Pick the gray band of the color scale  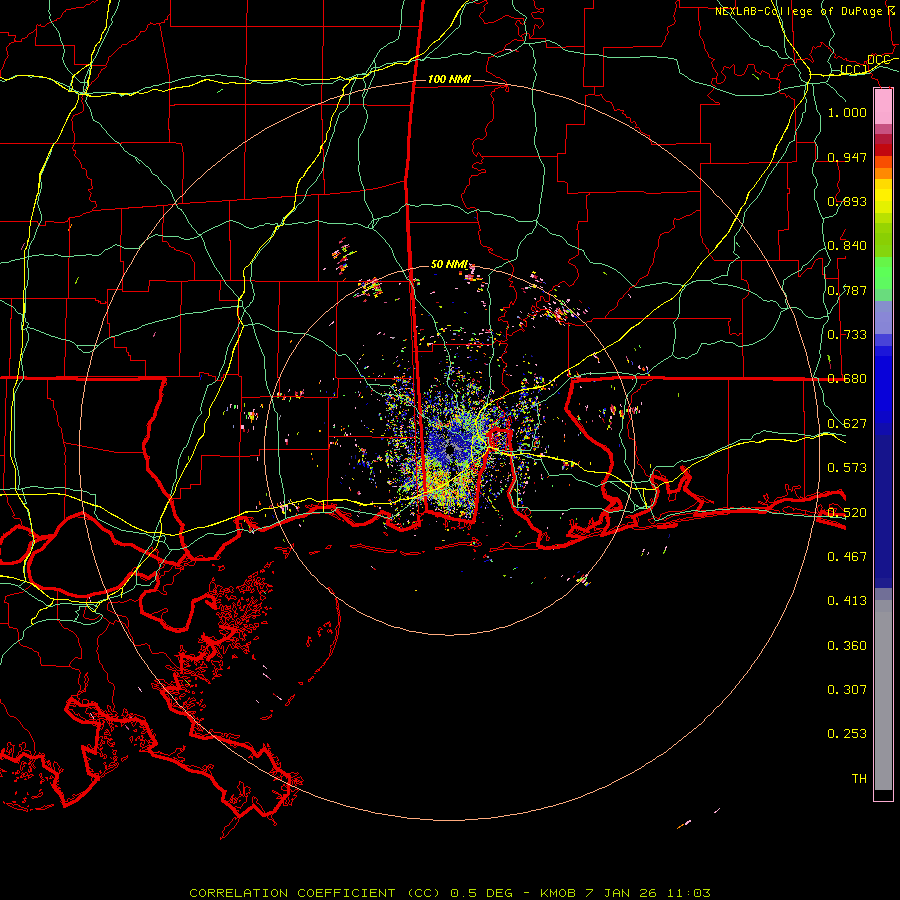883,695
